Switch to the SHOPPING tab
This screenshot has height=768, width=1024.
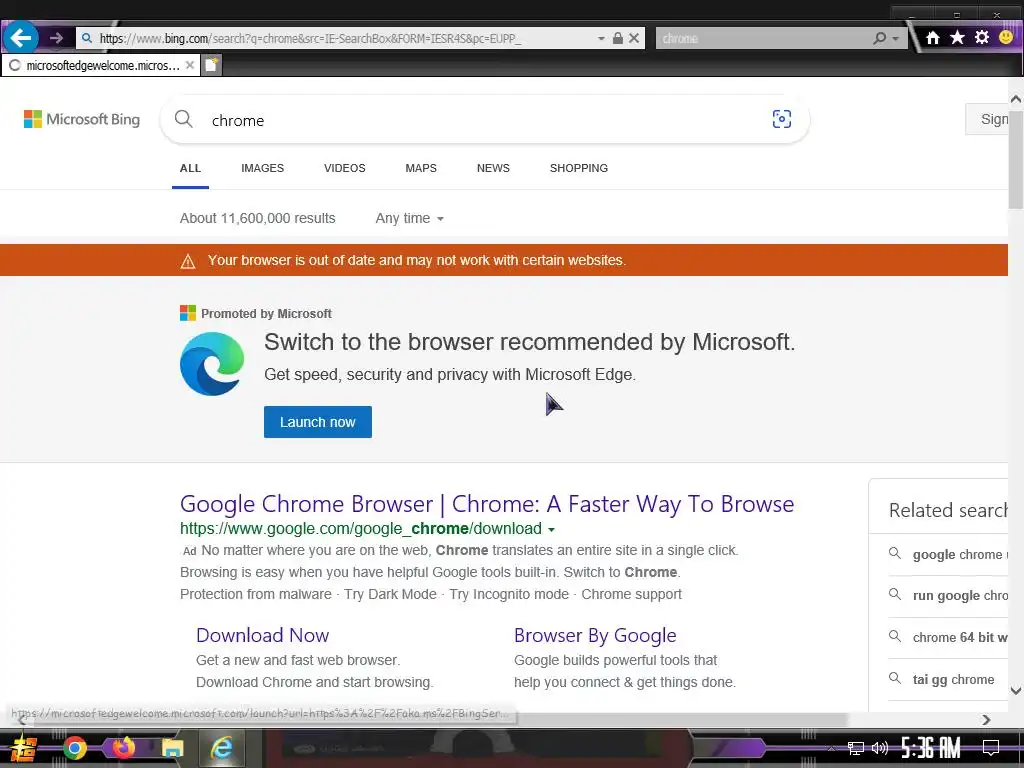coord(579,168)
